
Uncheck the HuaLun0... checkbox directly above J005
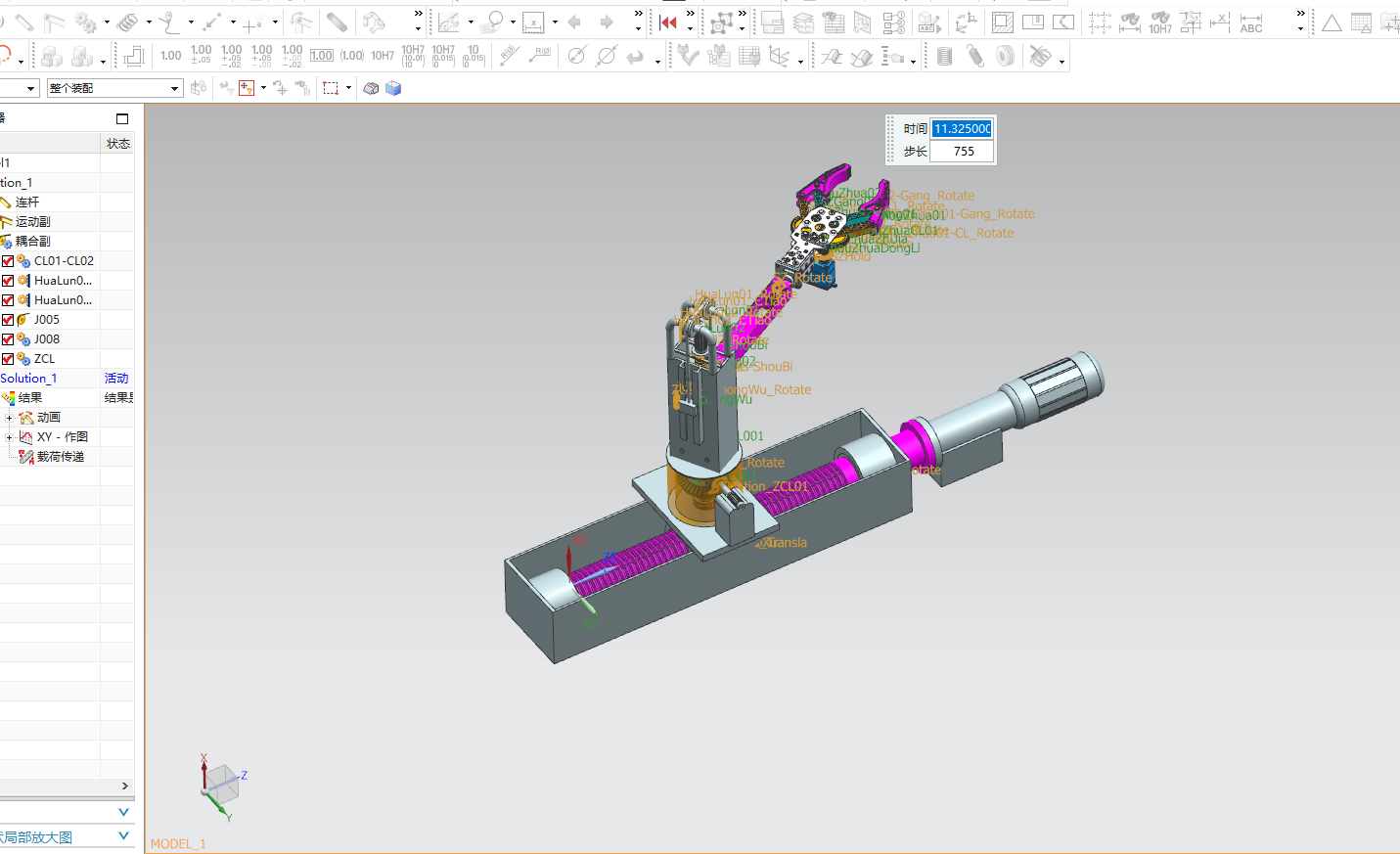8,300
